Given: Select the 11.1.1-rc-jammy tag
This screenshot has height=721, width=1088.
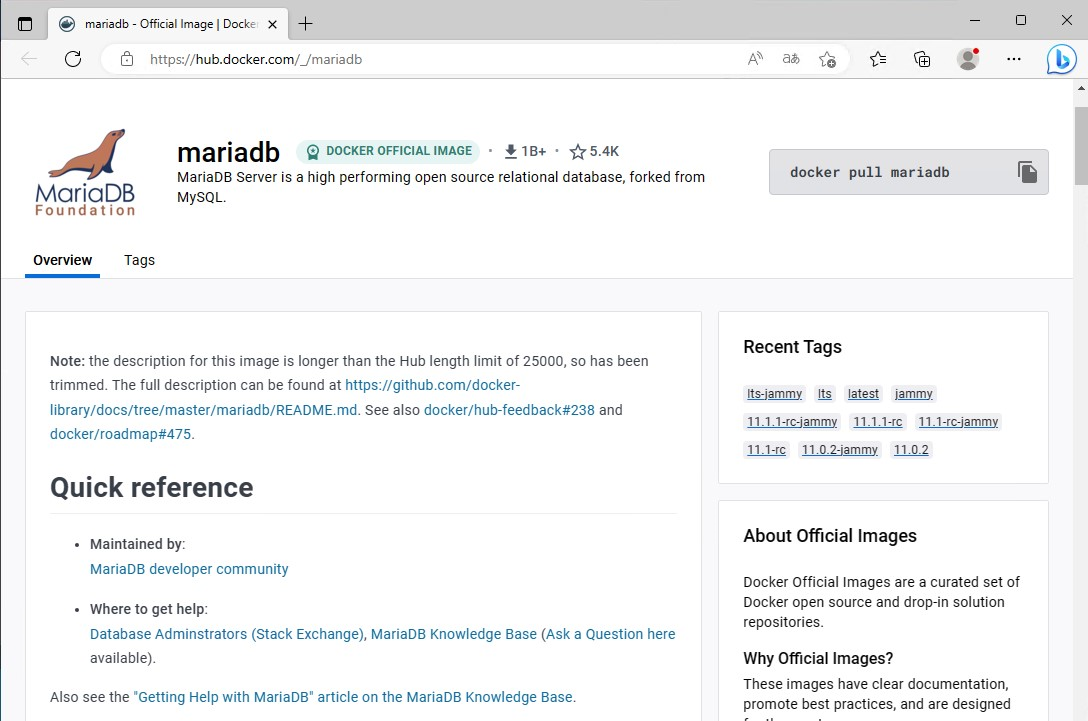Looking at the screenshot, I should pyautogui.click(x=792, y=421).
